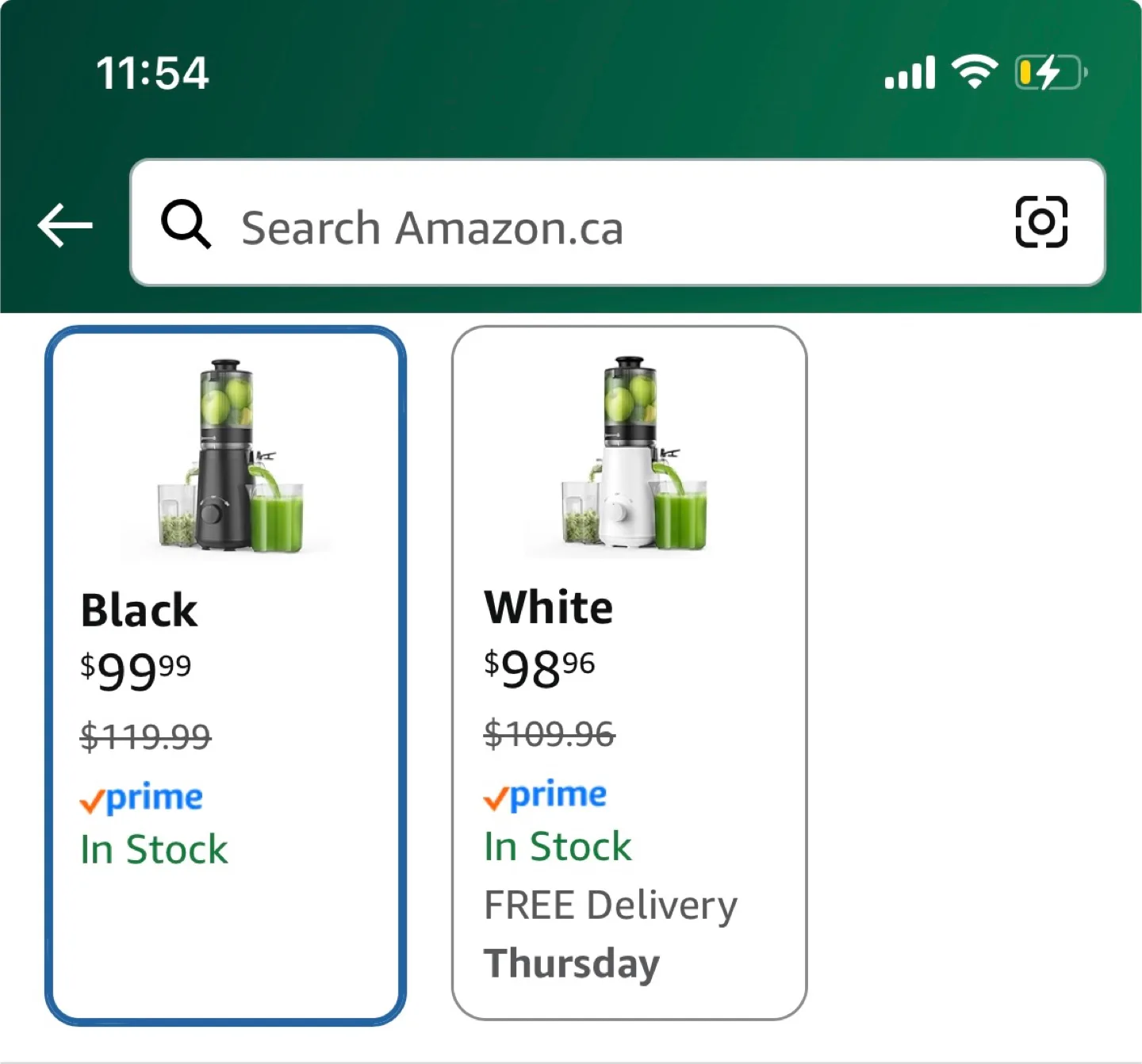Tap the 11:54 clock in status bar
The height and width of the screenshot is (1064, 1142).
152,73
